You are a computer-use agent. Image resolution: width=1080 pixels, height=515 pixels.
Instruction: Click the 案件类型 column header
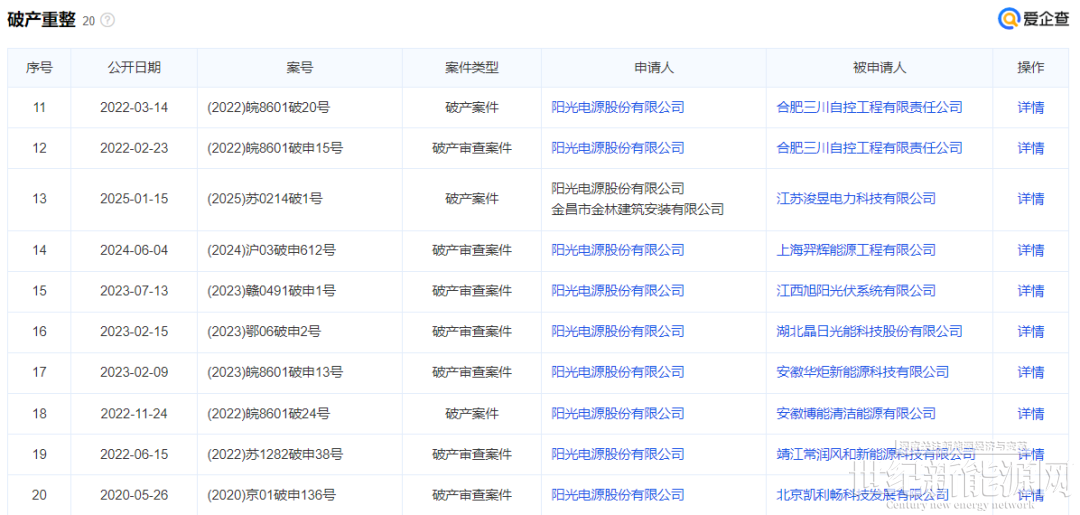pyautogui.click(x=472, y=67)
